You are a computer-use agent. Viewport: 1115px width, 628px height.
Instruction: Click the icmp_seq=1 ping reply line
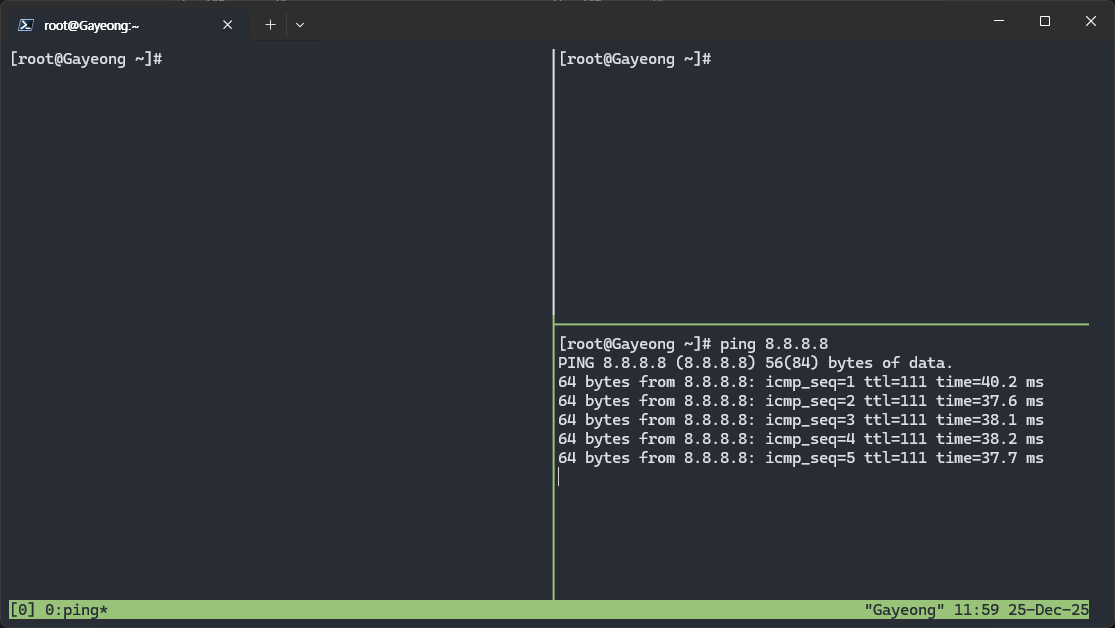pos(800,382)
